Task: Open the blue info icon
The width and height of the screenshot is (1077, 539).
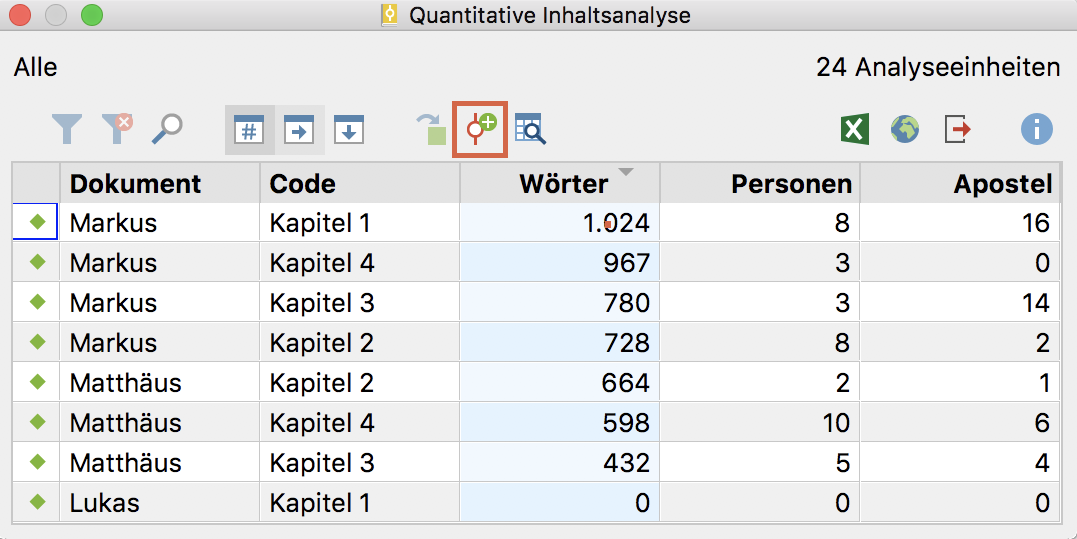Action: click(1036, 129)
